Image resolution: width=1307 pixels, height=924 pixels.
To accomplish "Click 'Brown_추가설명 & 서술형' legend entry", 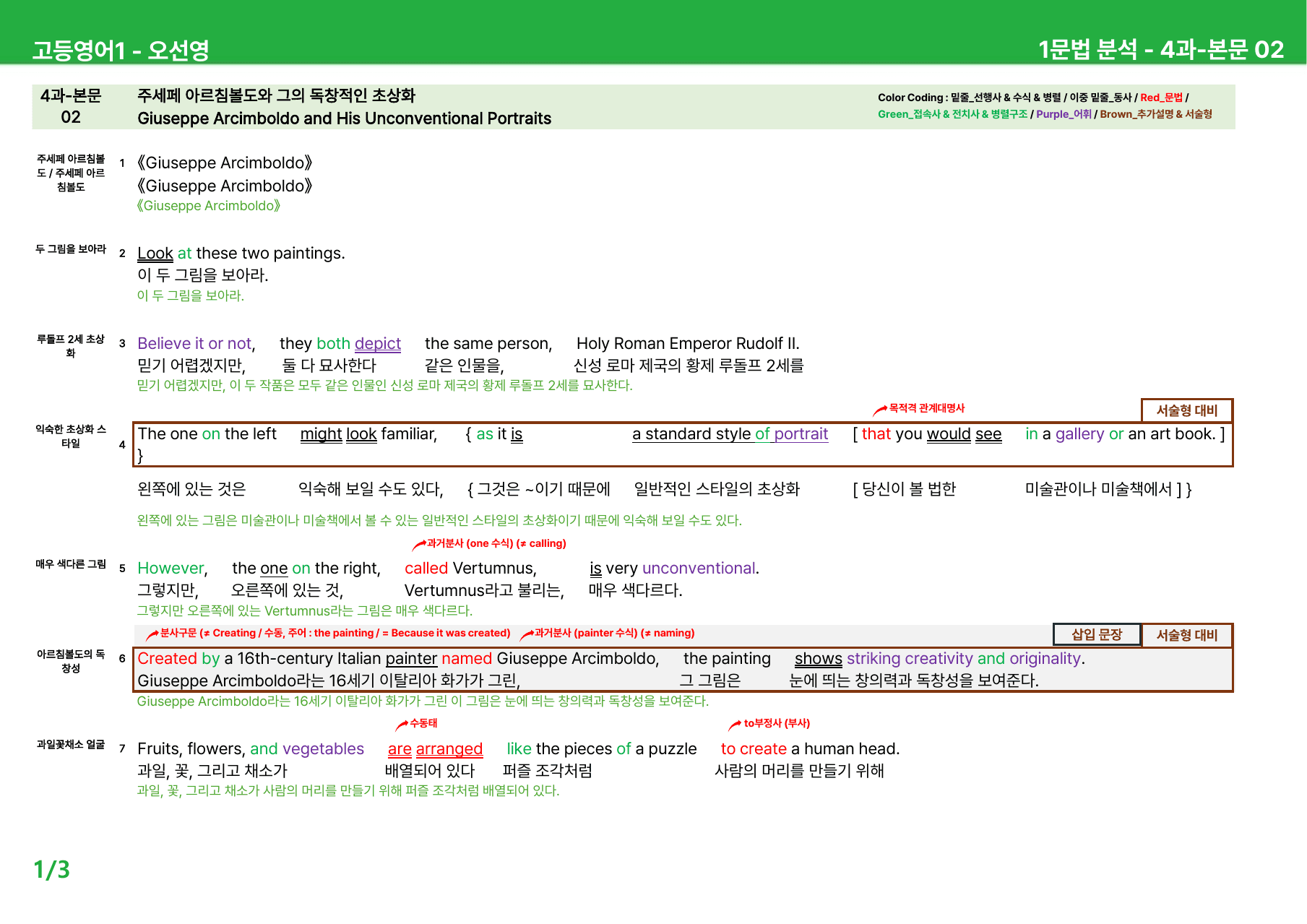I will [x=1156, y=114].
